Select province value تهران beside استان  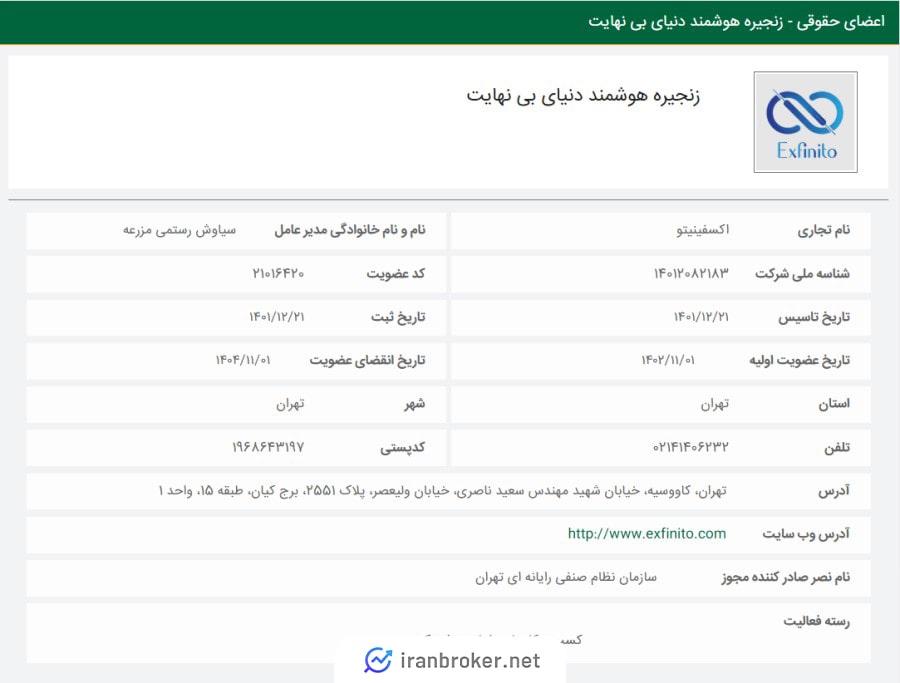715,404
